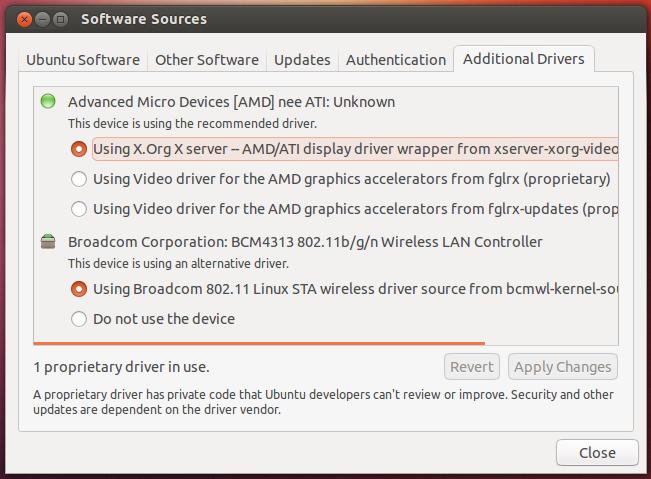Select X.Org X server AMD/ATI driver option
This screenshot has height=479, width=651.
click(345, 149)
